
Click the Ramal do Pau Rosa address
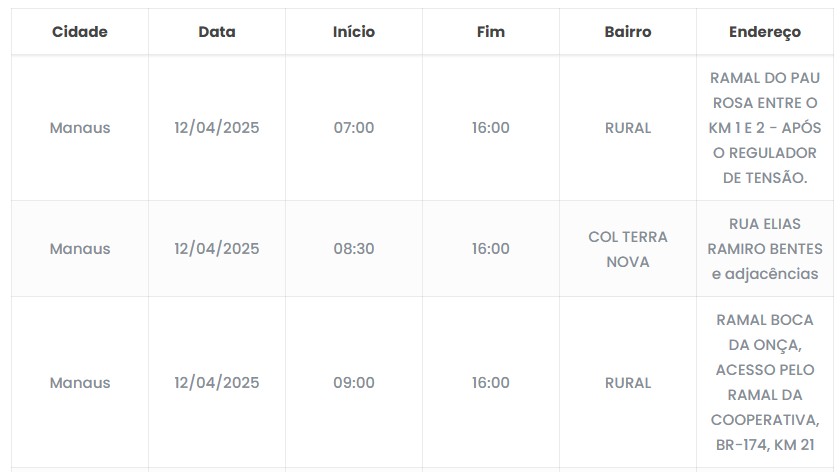[x=765, y=128]
